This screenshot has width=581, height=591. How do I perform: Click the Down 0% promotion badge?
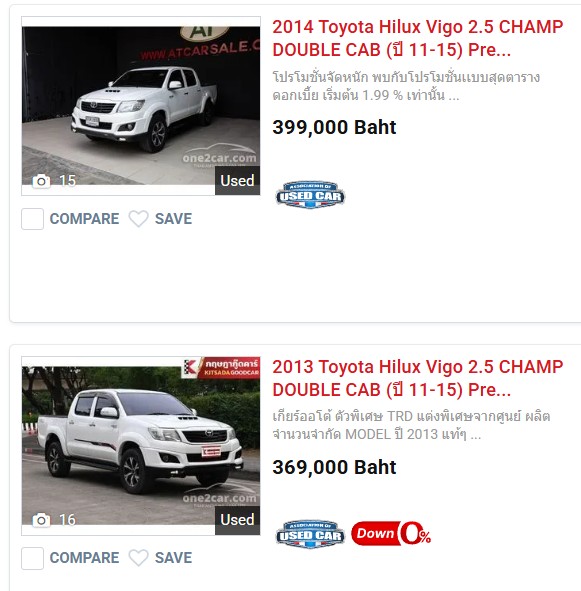click(x=391, y=534)
